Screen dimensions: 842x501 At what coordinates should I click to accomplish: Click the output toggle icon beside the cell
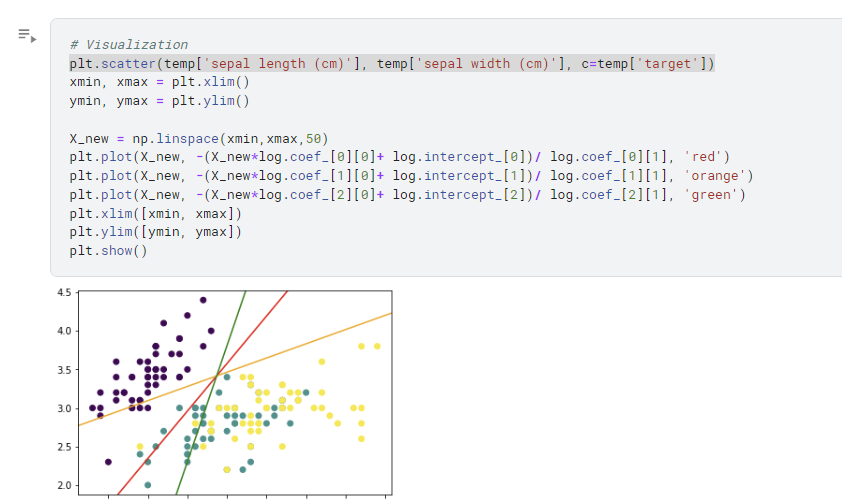pyautogui.click(x=27, y=36)
